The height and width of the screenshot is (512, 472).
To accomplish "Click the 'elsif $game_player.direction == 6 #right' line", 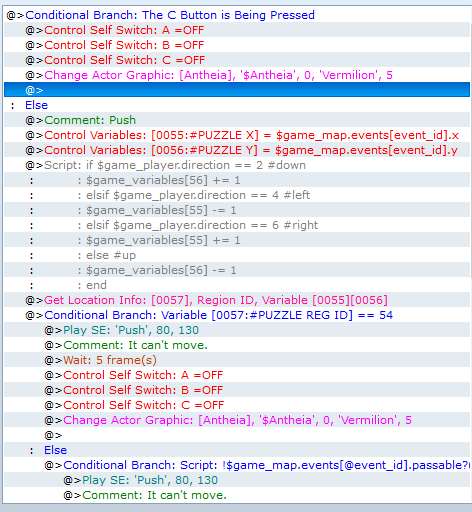I will (237, 225).
